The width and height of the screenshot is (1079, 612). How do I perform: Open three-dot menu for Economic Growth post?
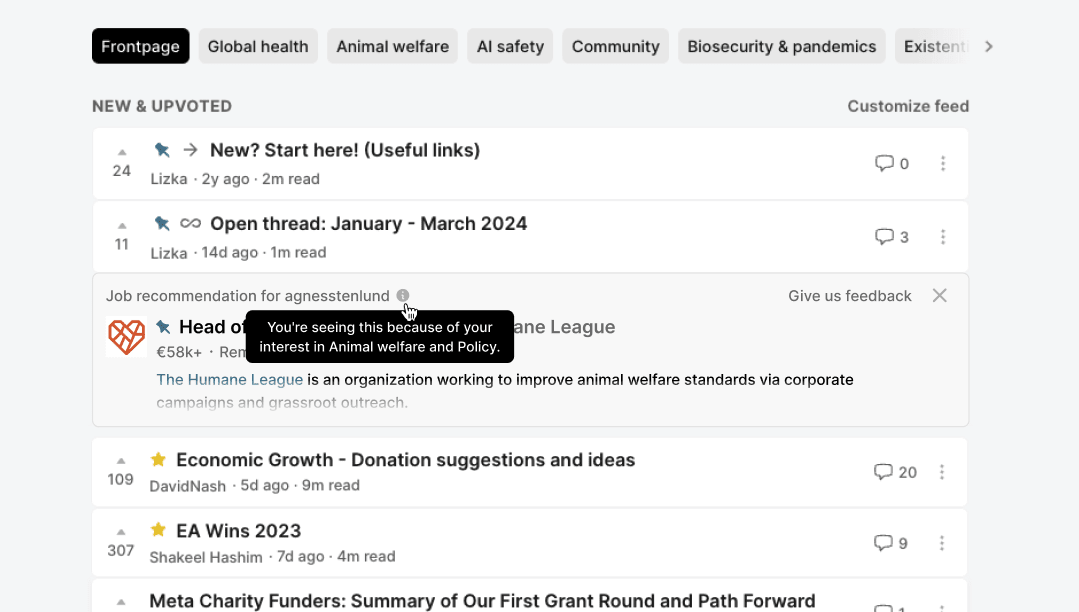[942, 472]
